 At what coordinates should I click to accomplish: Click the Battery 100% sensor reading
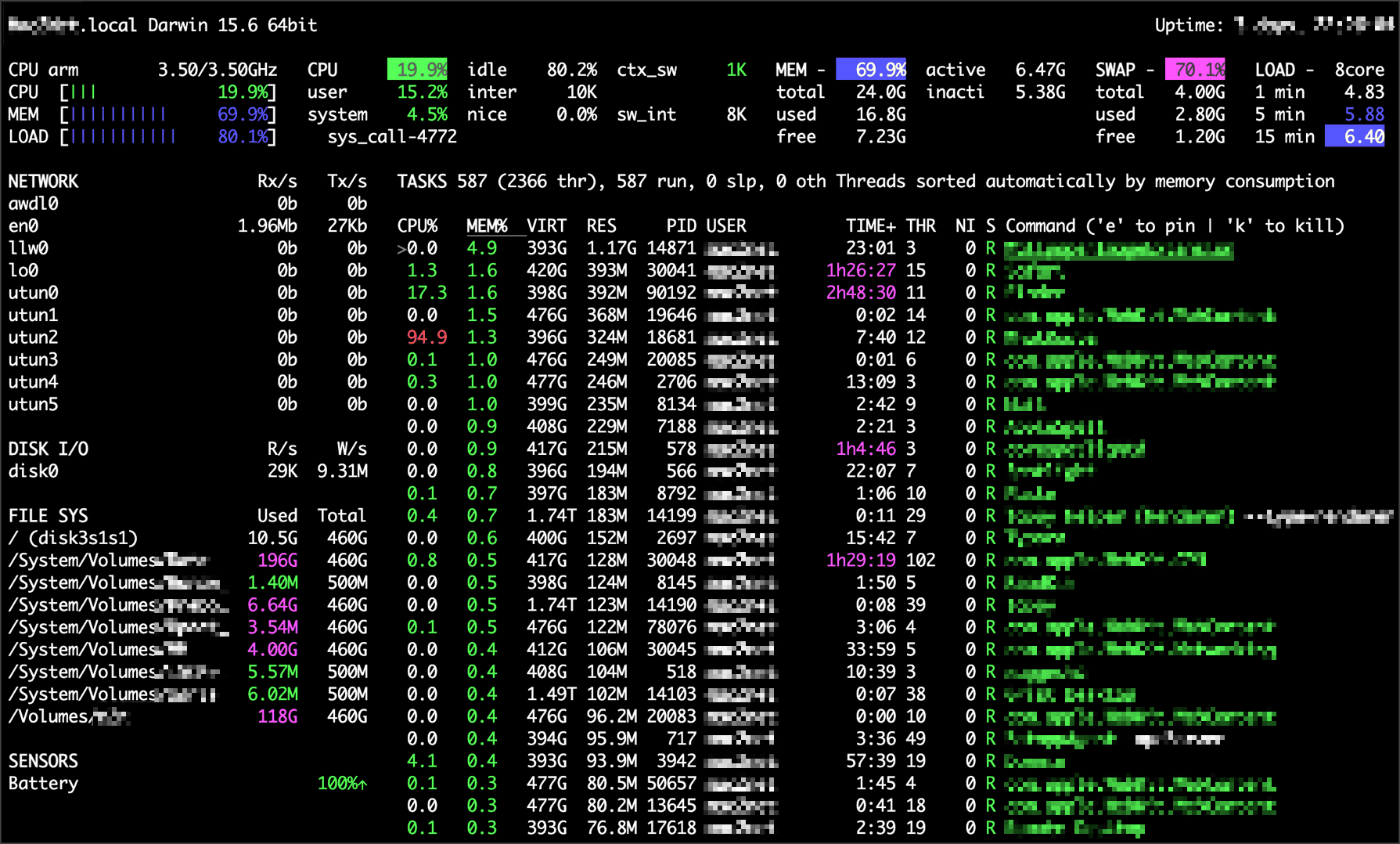click(x=341, y=784)
